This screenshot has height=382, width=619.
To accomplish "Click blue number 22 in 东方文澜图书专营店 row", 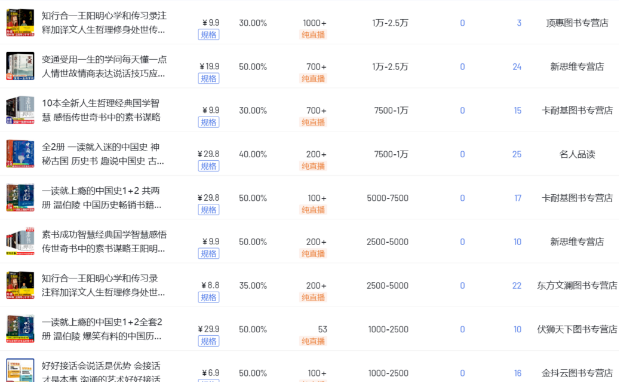I will (517, 286).
